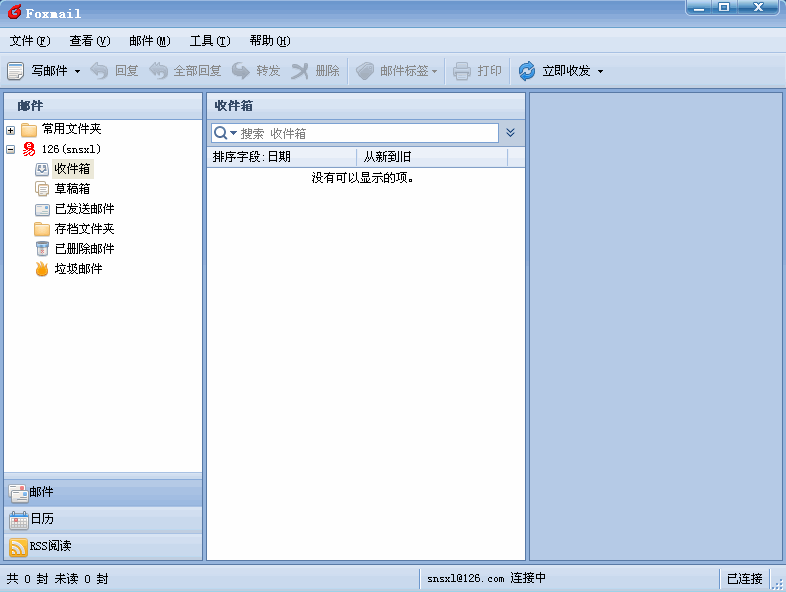This screenshot has width=786, height=592.
Task: Open the 已发送邮件 sent folder
Action: pyautogui.click(x=84, y=209)
